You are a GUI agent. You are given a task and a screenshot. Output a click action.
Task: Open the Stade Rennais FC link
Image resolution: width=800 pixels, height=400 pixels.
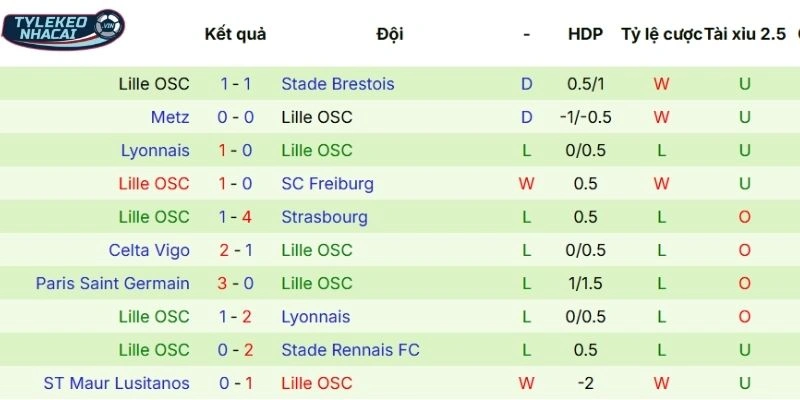351,350
